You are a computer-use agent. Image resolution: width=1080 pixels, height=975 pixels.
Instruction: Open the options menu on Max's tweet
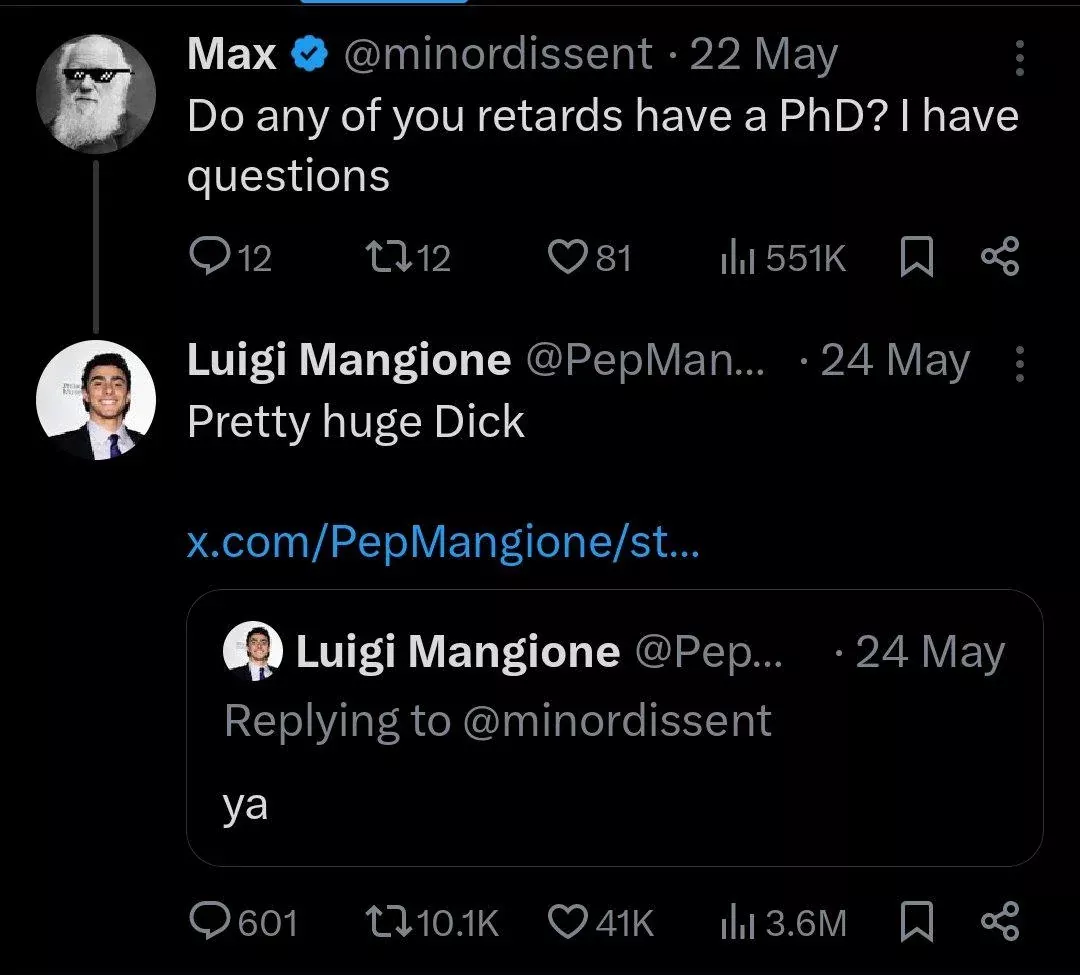coord(1019,57)
